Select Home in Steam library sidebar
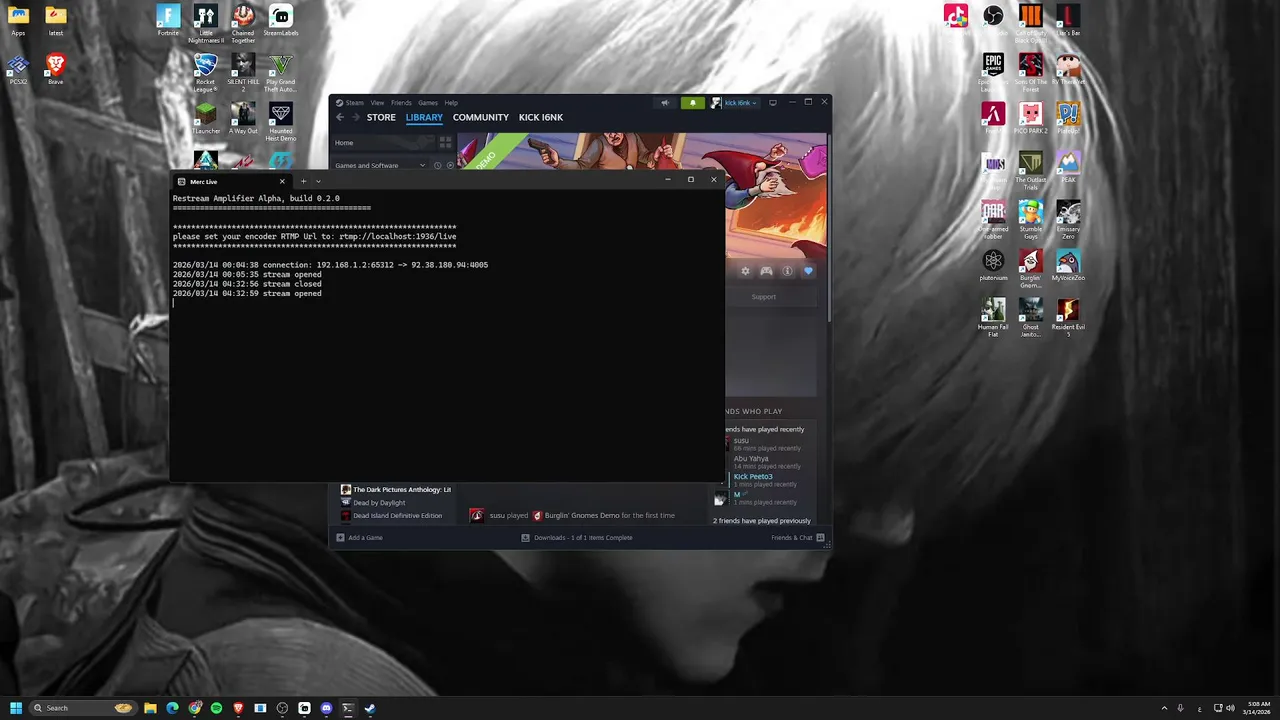 [344, 142]
